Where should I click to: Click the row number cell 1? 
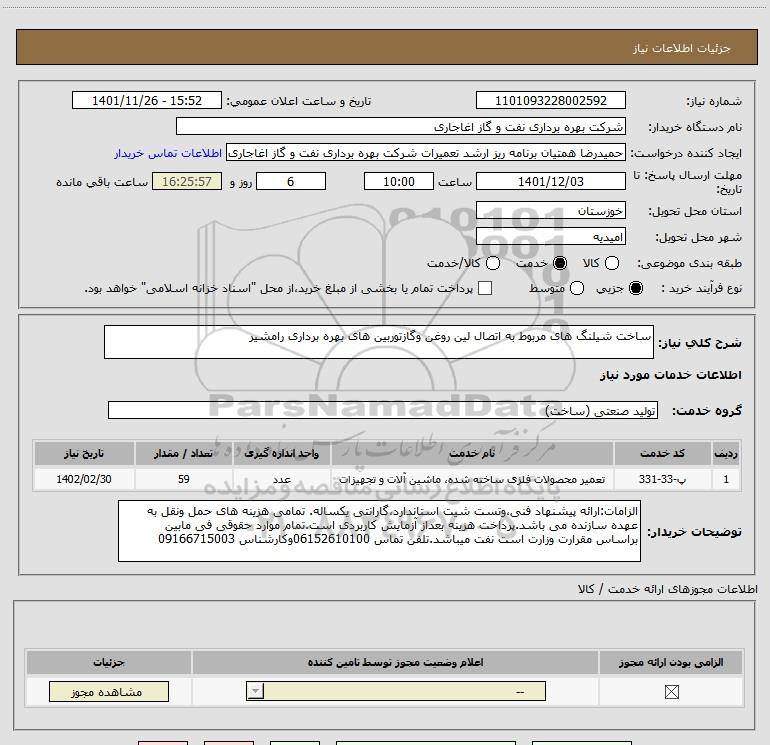(x=726, y=479)
